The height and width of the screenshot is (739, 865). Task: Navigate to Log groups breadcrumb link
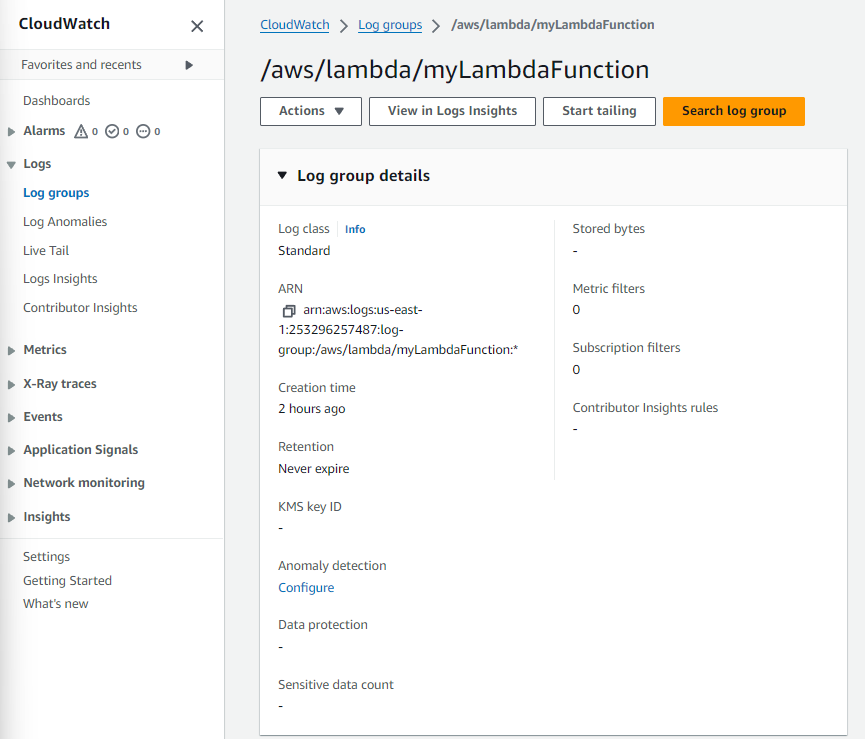click(x=389, y=24)
